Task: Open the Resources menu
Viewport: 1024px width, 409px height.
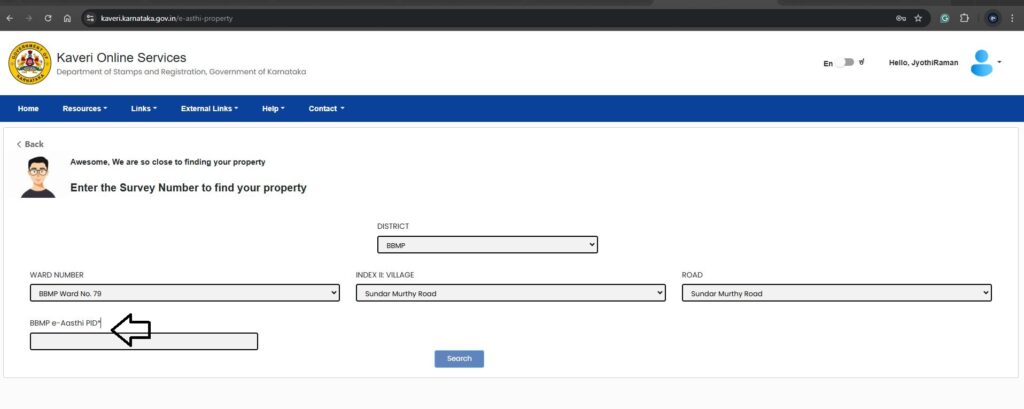Action: pyautogui.click(x=84, y=108)
